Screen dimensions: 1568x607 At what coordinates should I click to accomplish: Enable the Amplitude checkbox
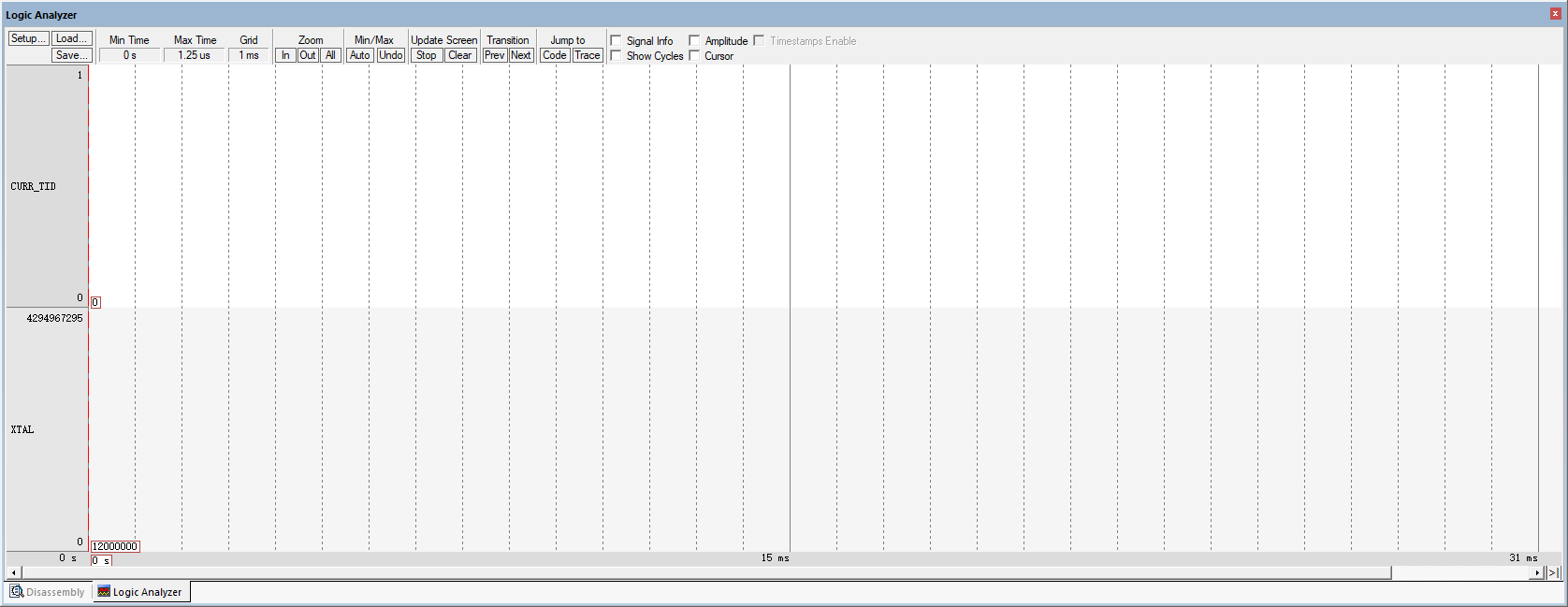[x=694, y=40]
